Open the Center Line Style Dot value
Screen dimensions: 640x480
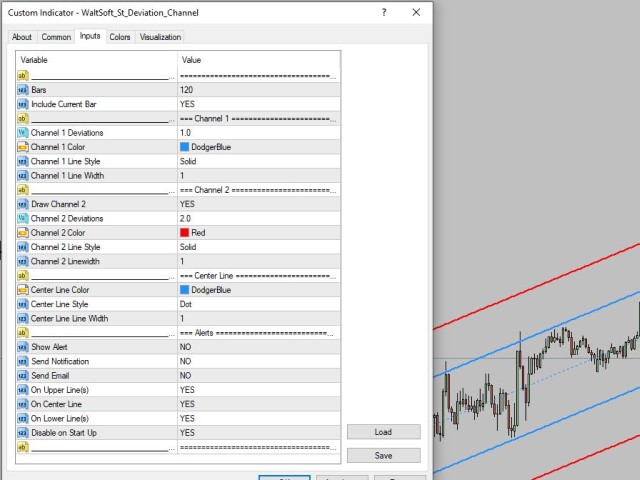pos(259,304)
